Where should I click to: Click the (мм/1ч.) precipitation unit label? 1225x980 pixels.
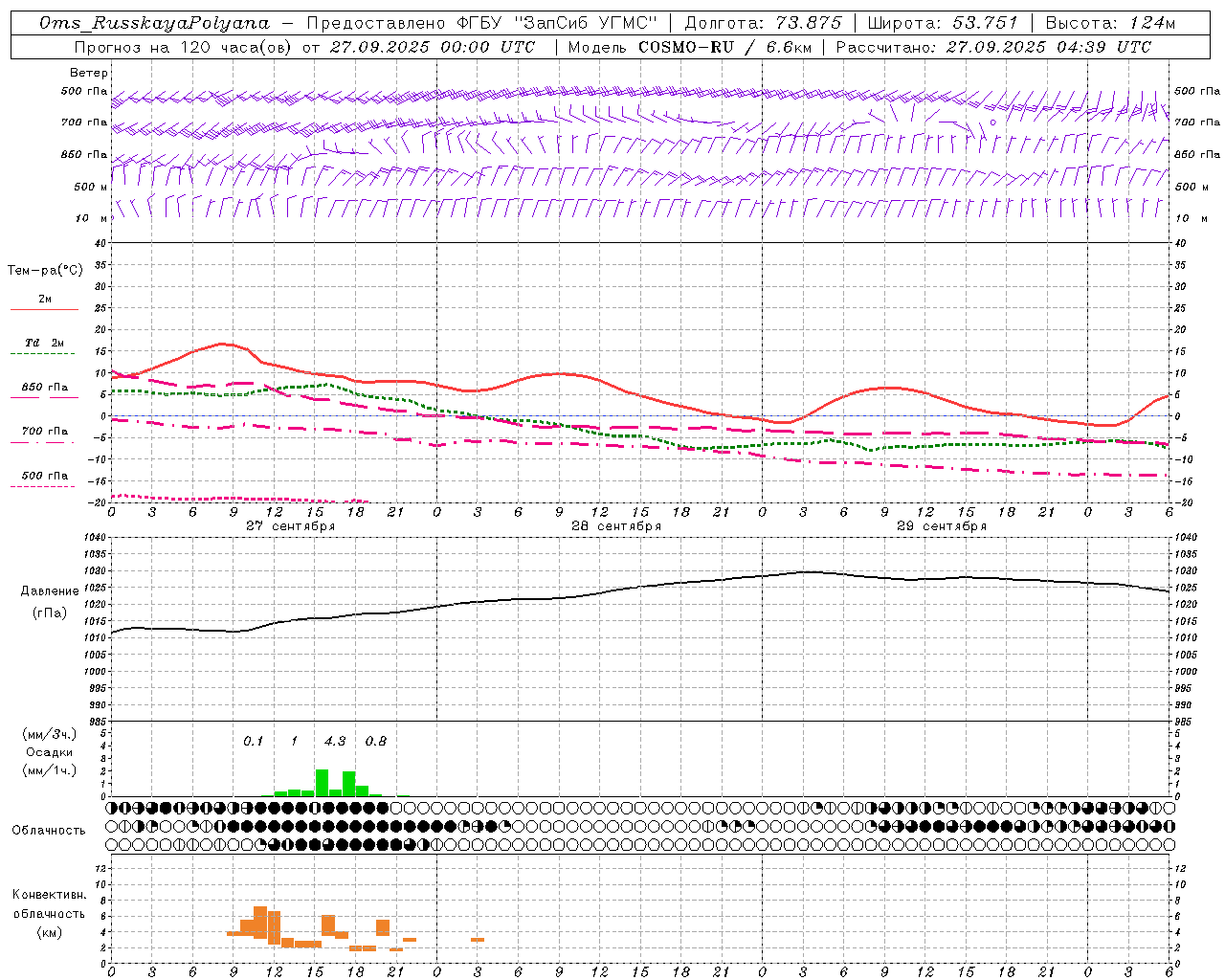click(49, 770)
